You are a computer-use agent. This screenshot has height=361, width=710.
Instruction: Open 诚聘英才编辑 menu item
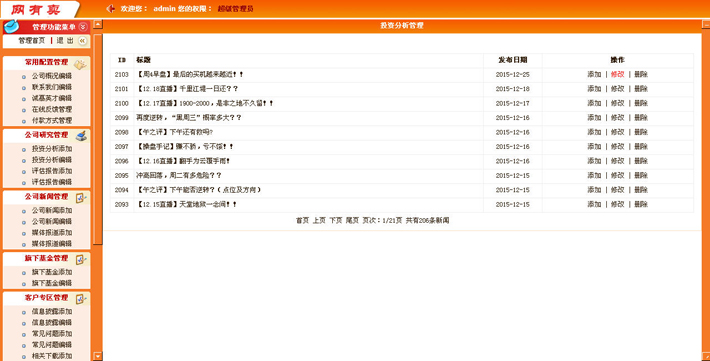pyautogui.click(x=52, y=98)
